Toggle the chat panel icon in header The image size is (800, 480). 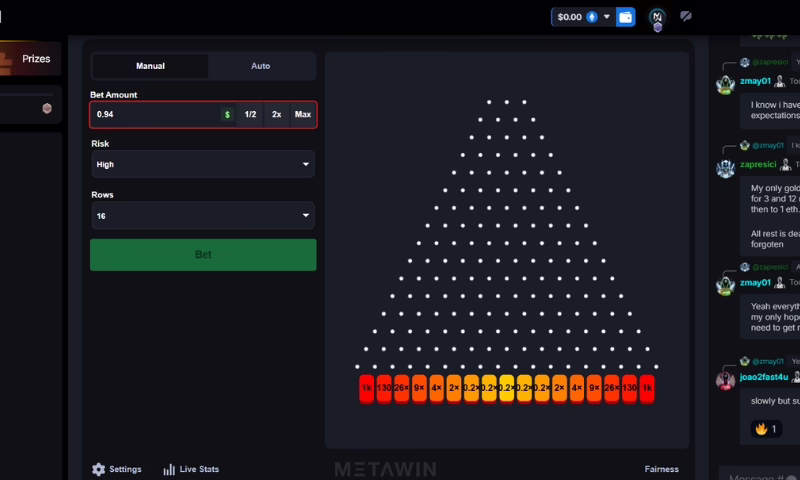click(686, 16)
